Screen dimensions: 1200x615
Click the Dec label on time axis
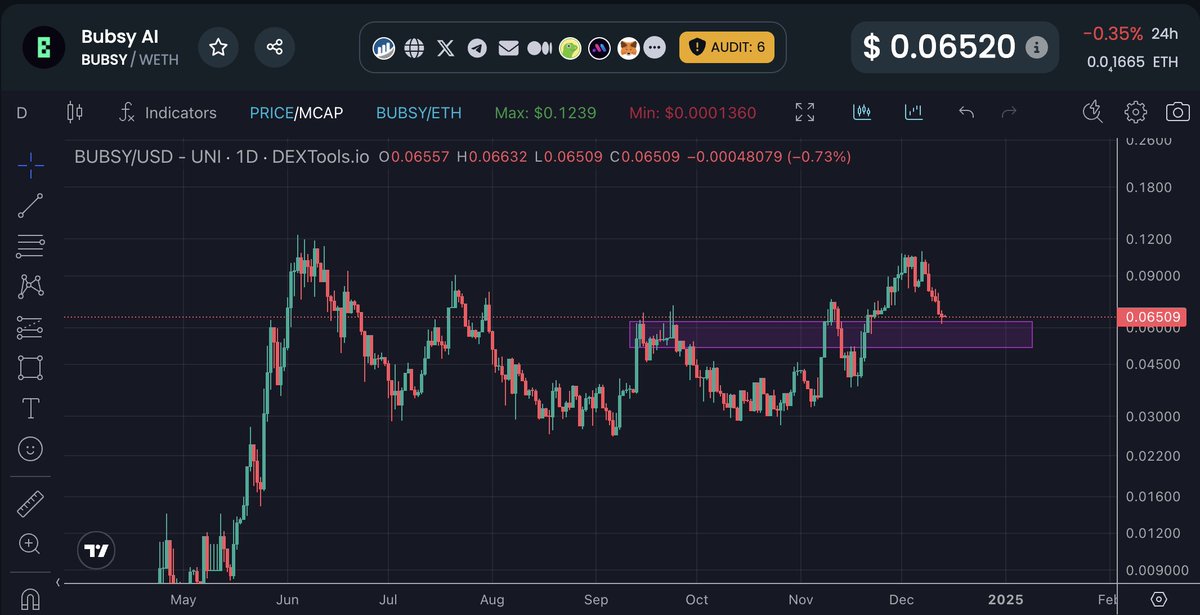pyautogui.click(x=902, y=599)
